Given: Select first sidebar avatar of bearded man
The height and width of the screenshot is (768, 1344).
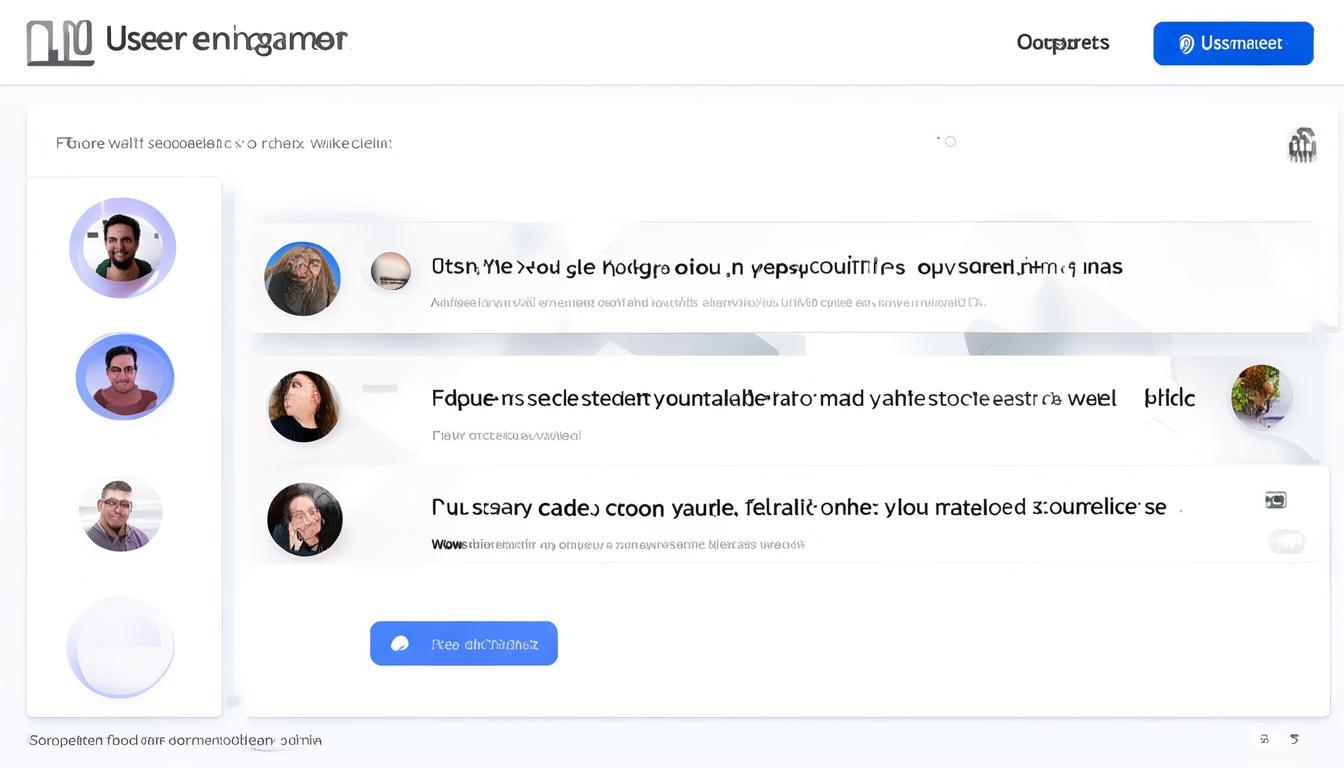Looking at the screenshot, I should click(122, 247).
